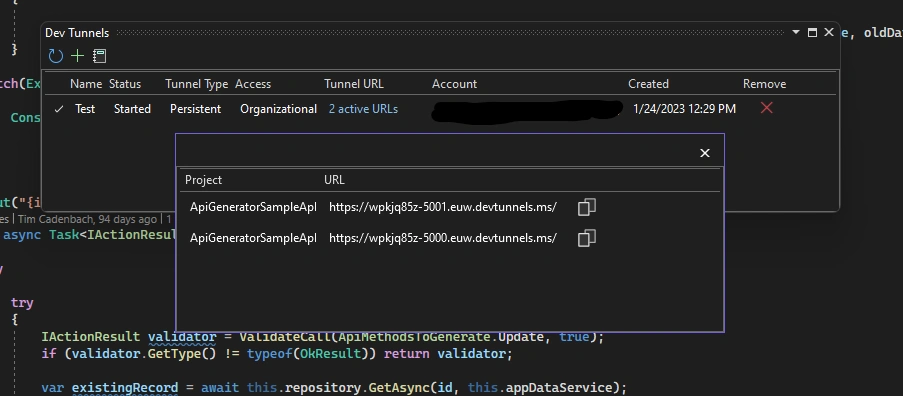The image size is (903, 396).
Task: Copy the 5000 devtunnels URL
Action: (586, 238)
